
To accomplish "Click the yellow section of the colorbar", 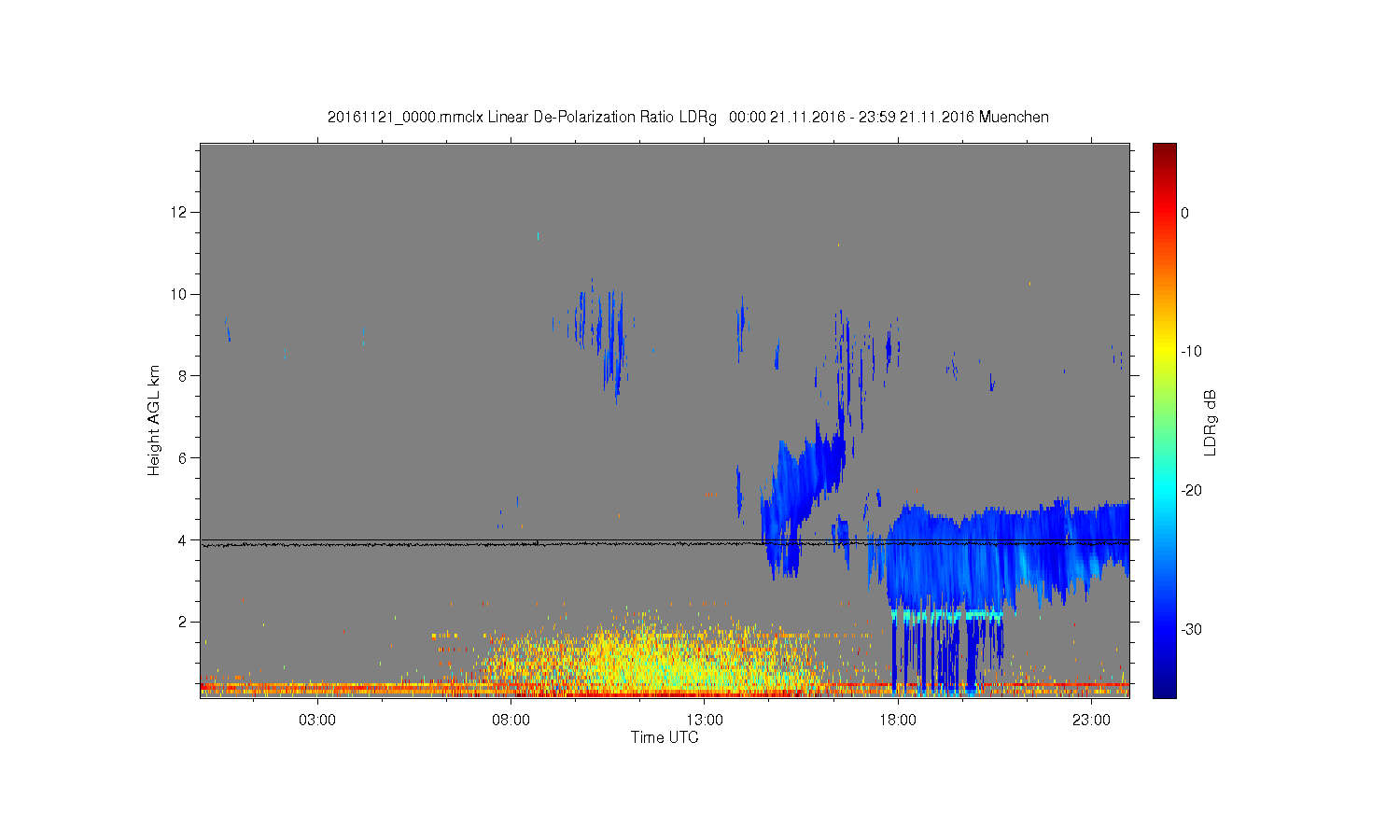I will pos(1164,352).
